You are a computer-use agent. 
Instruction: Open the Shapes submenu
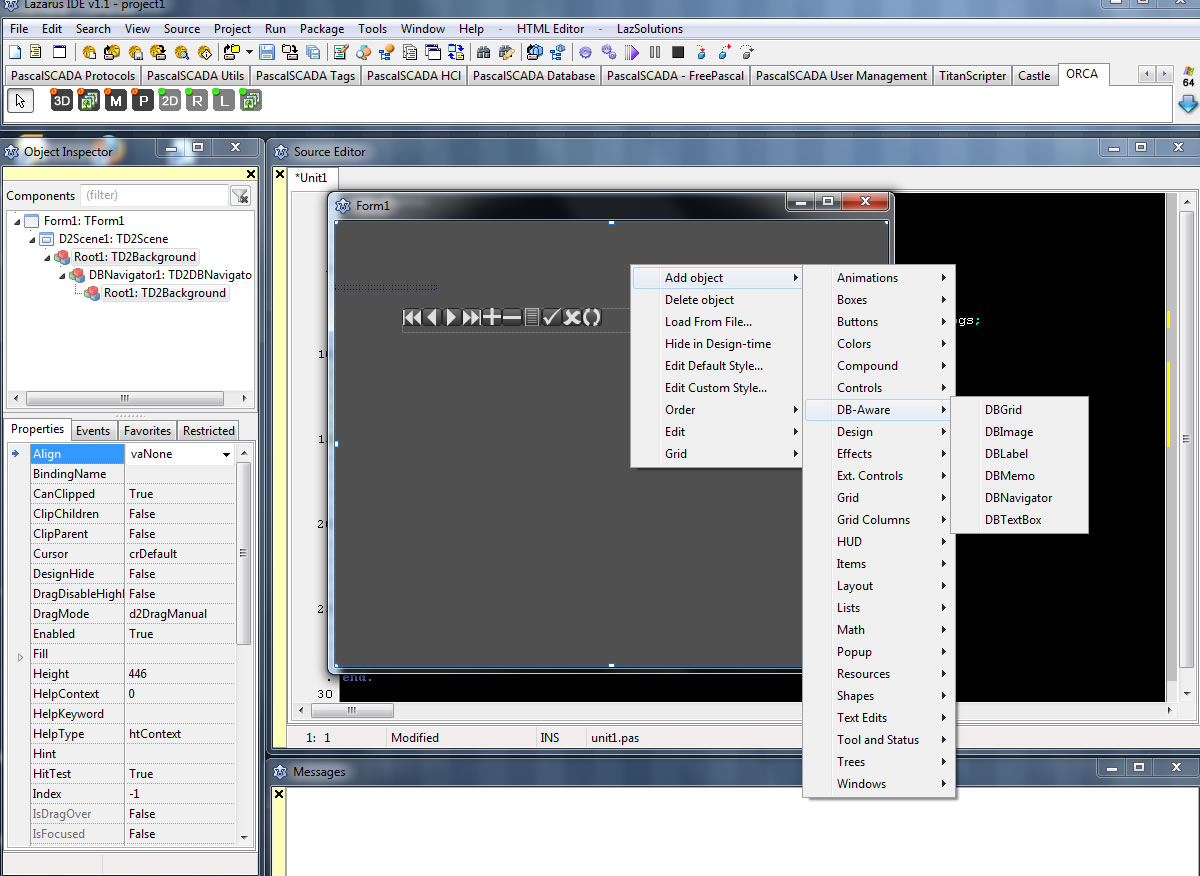click(880, 696)
